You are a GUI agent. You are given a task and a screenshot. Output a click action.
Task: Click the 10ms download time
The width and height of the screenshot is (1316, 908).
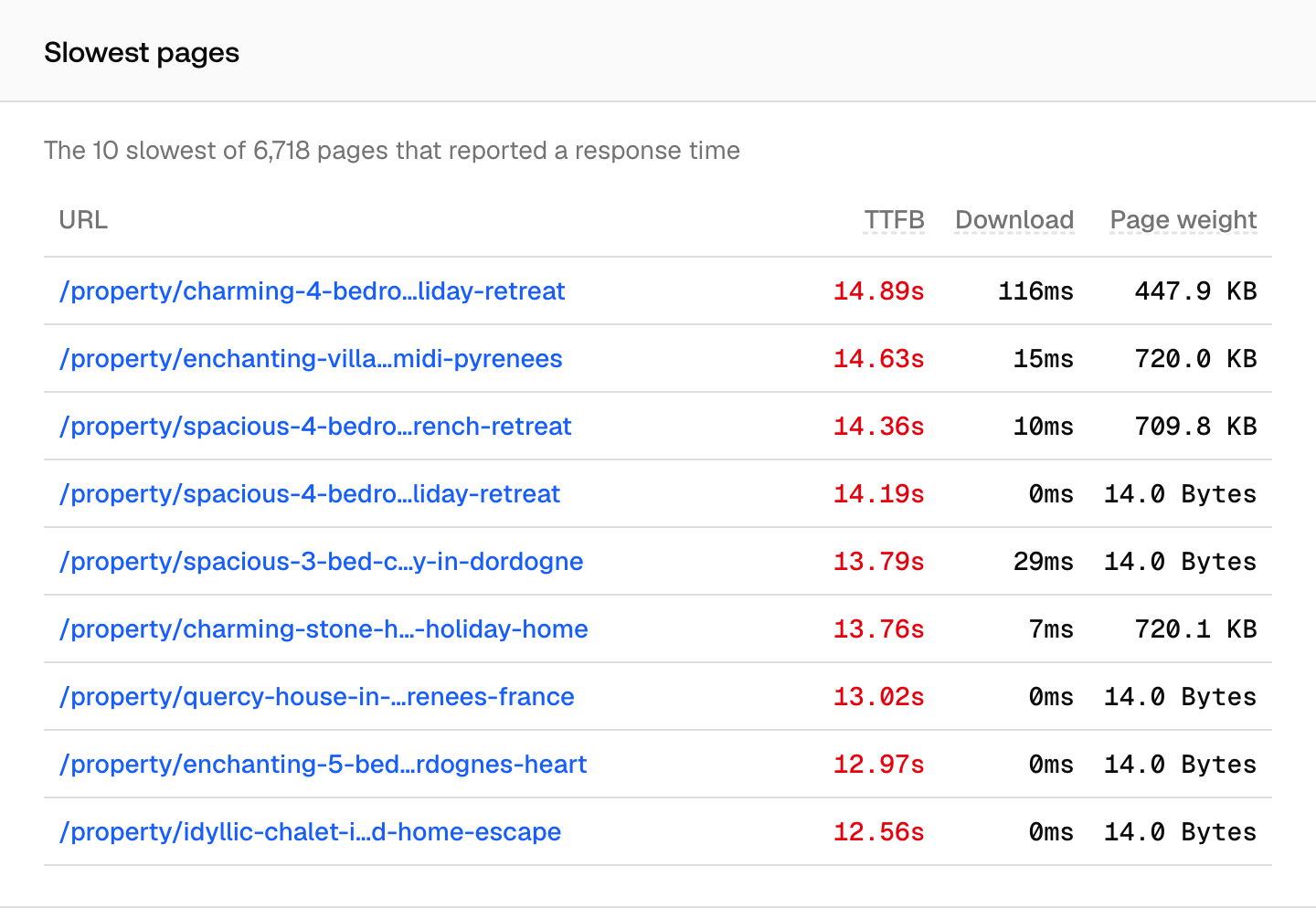(1043, 426)
